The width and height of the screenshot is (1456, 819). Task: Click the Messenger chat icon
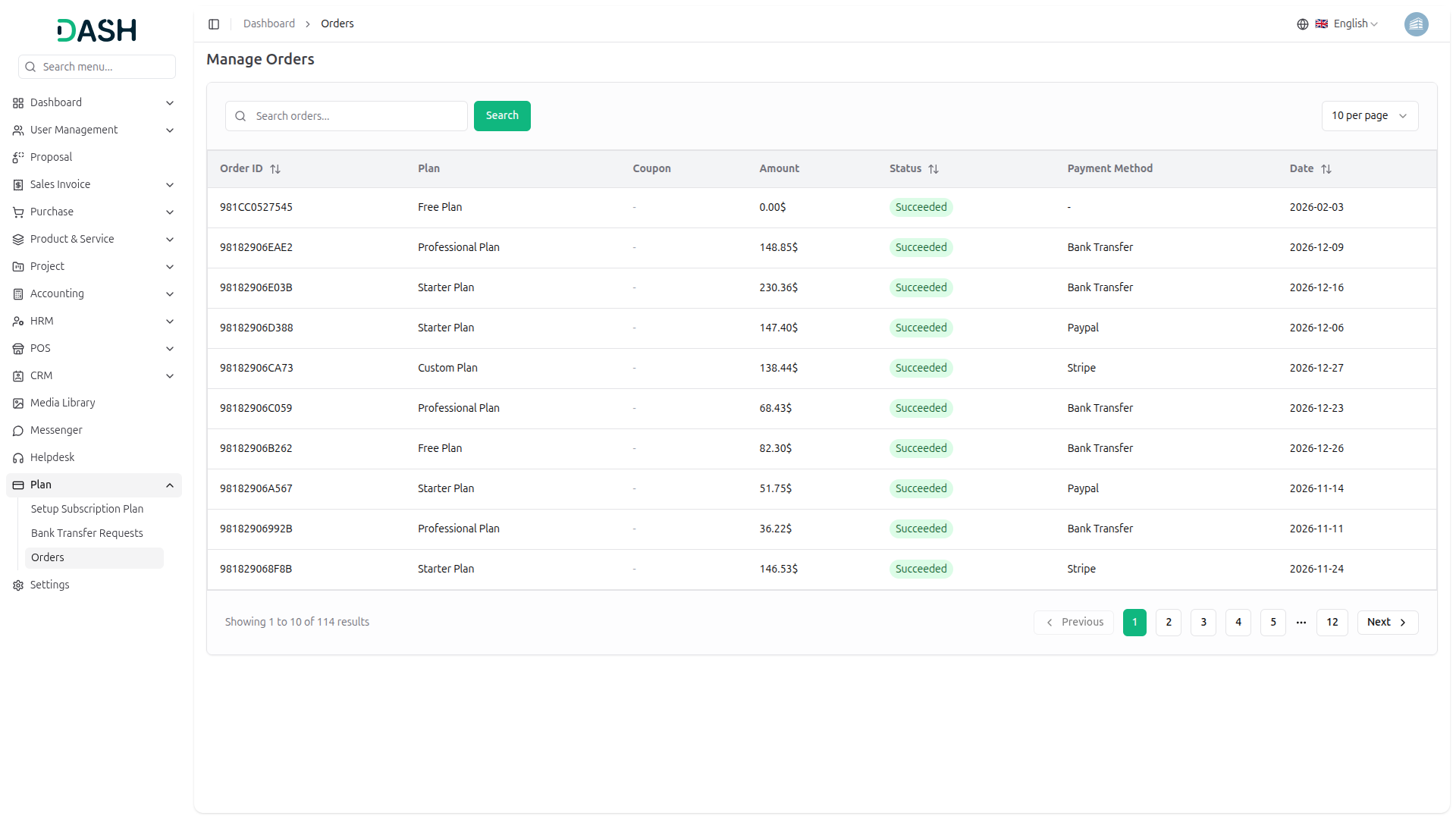click(x=18, y=431)
